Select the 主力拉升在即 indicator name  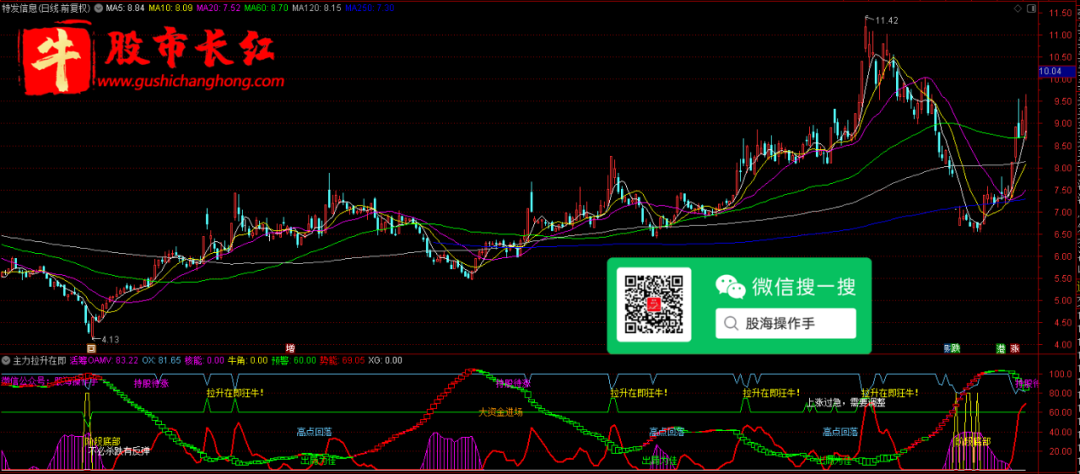pos(39,360)
